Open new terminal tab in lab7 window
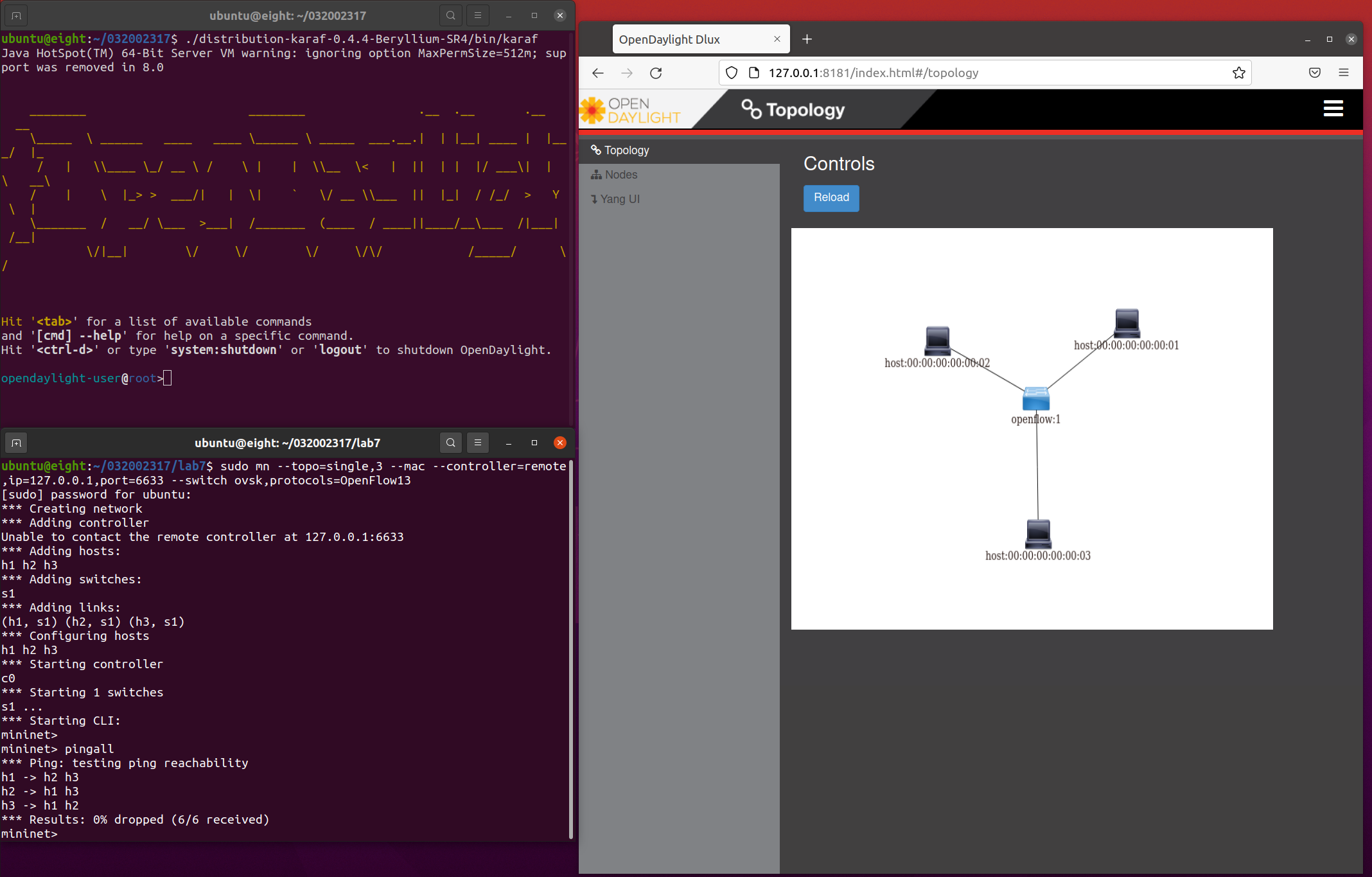Screen dimensions: 1372x877 coord(17,443)
